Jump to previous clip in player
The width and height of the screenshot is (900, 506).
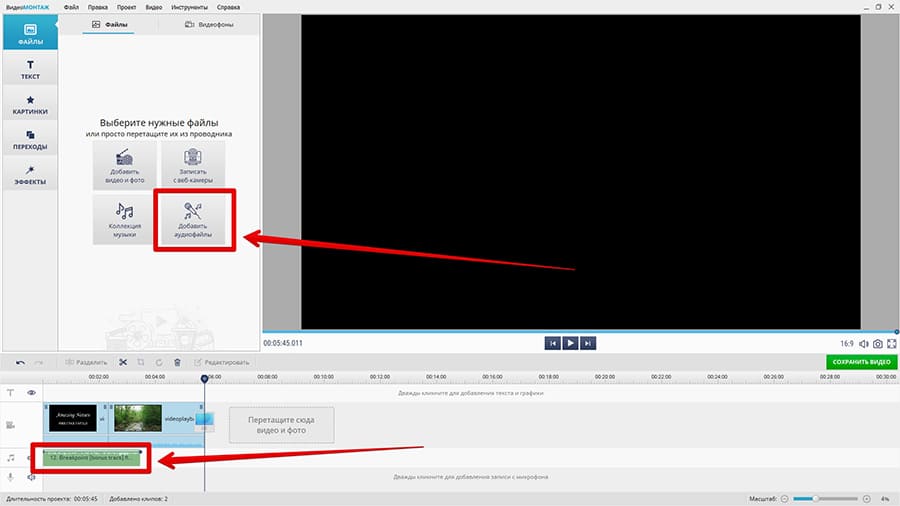553,343
